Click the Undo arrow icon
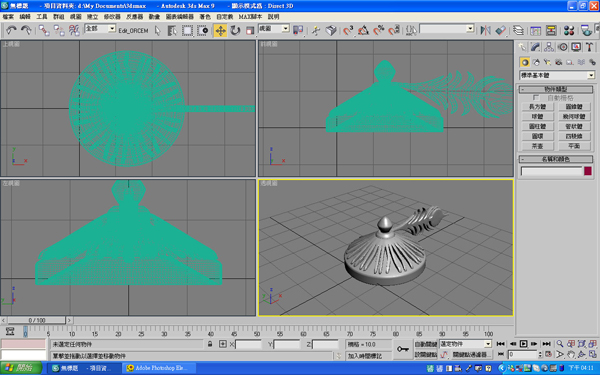Viewport: 600px width, 375px height. coord(11,30)
